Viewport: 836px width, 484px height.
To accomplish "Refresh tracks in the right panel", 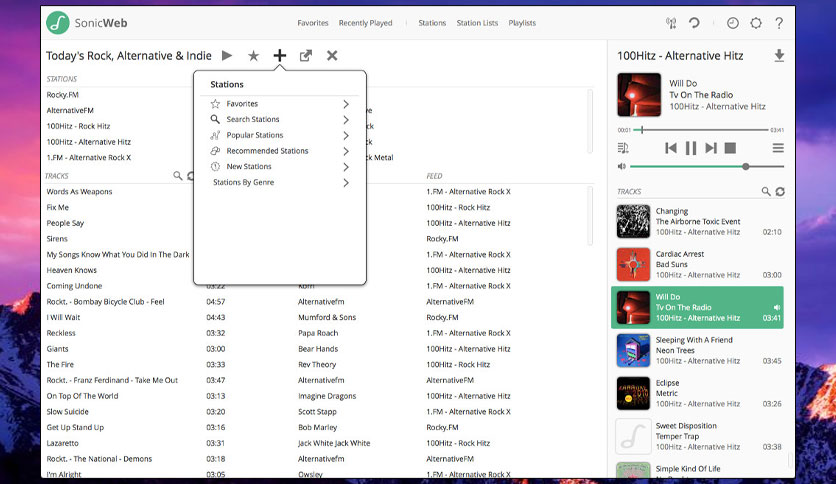I will point(780,191).
